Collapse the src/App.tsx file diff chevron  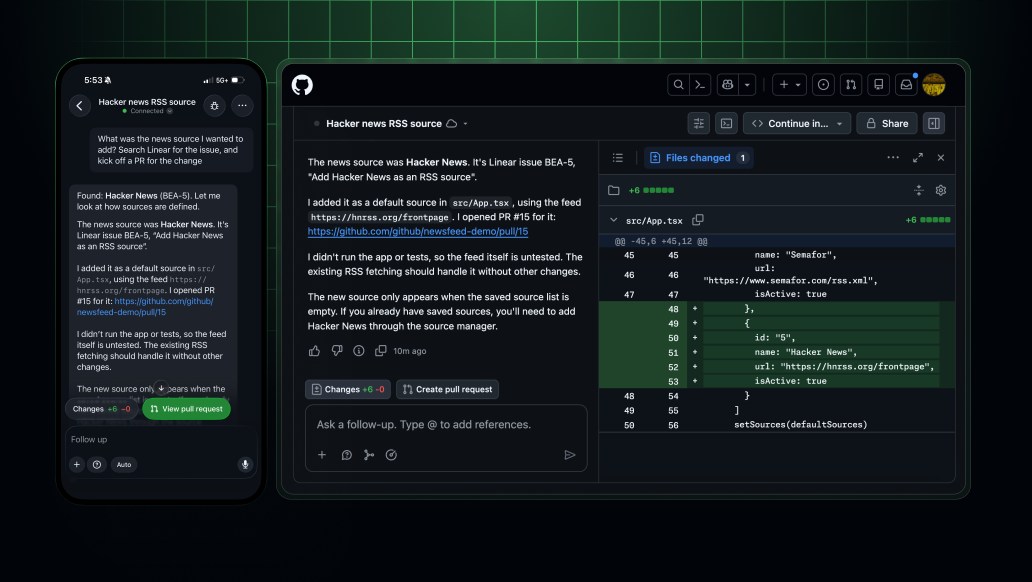pos(613,220)
